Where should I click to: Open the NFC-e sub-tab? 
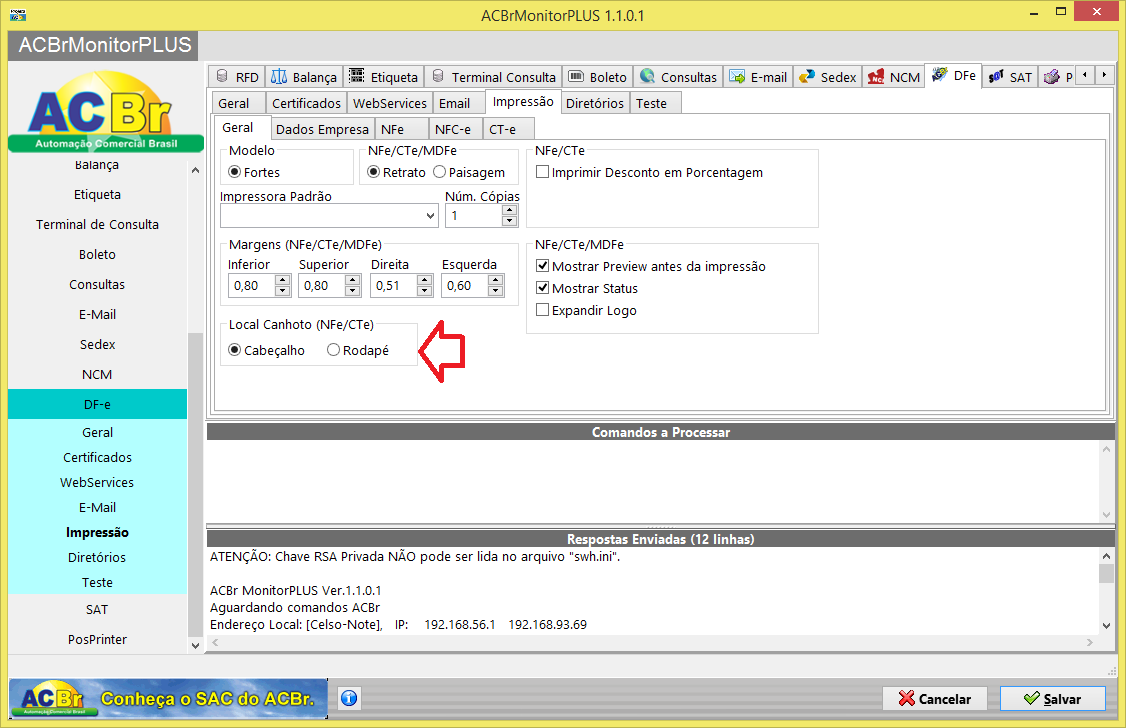pyautogui.click(x=453, y=129)
